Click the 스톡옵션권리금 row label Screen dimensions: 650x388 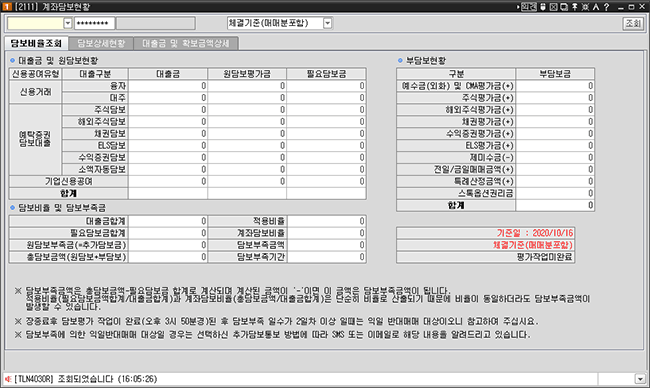pos(456,194)
